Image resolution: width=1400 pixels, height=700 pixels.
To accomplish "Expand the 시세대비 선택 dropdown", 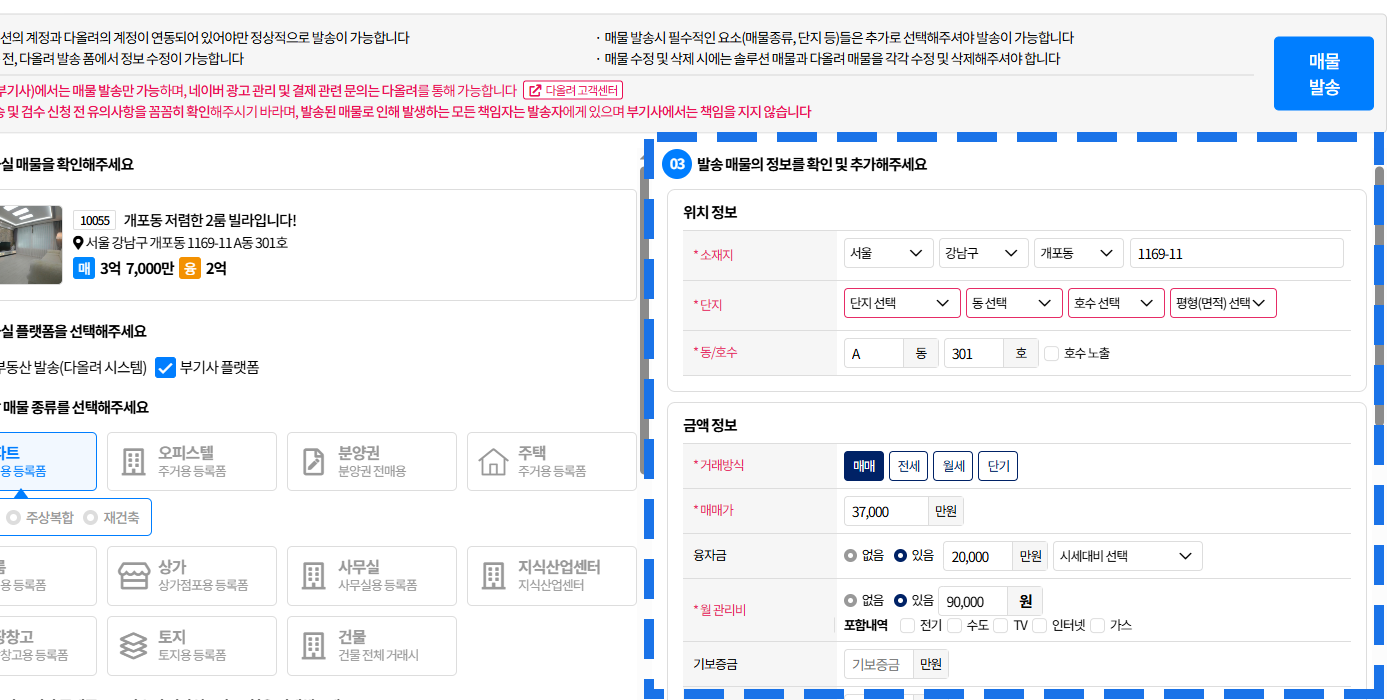I will [1127, 556].
